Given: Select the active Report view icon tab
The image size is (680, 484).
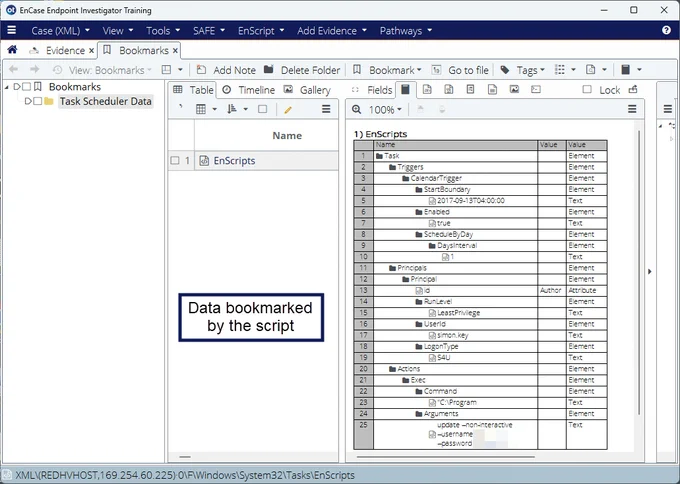Looking at the screenshot, I should click(405, 90).
